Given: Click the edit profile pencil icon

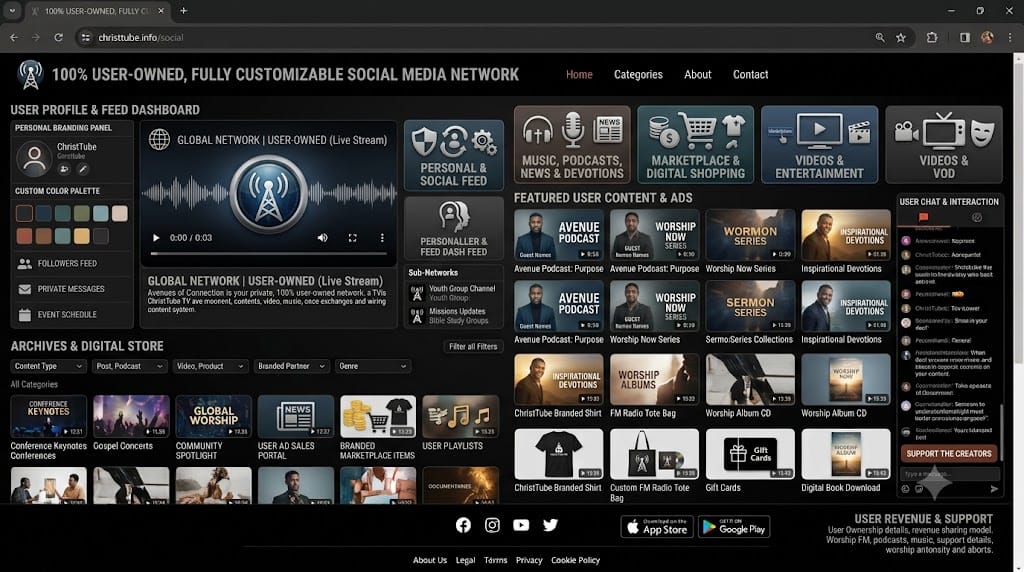Looking at the screenshot, I should tap(83, 168).
